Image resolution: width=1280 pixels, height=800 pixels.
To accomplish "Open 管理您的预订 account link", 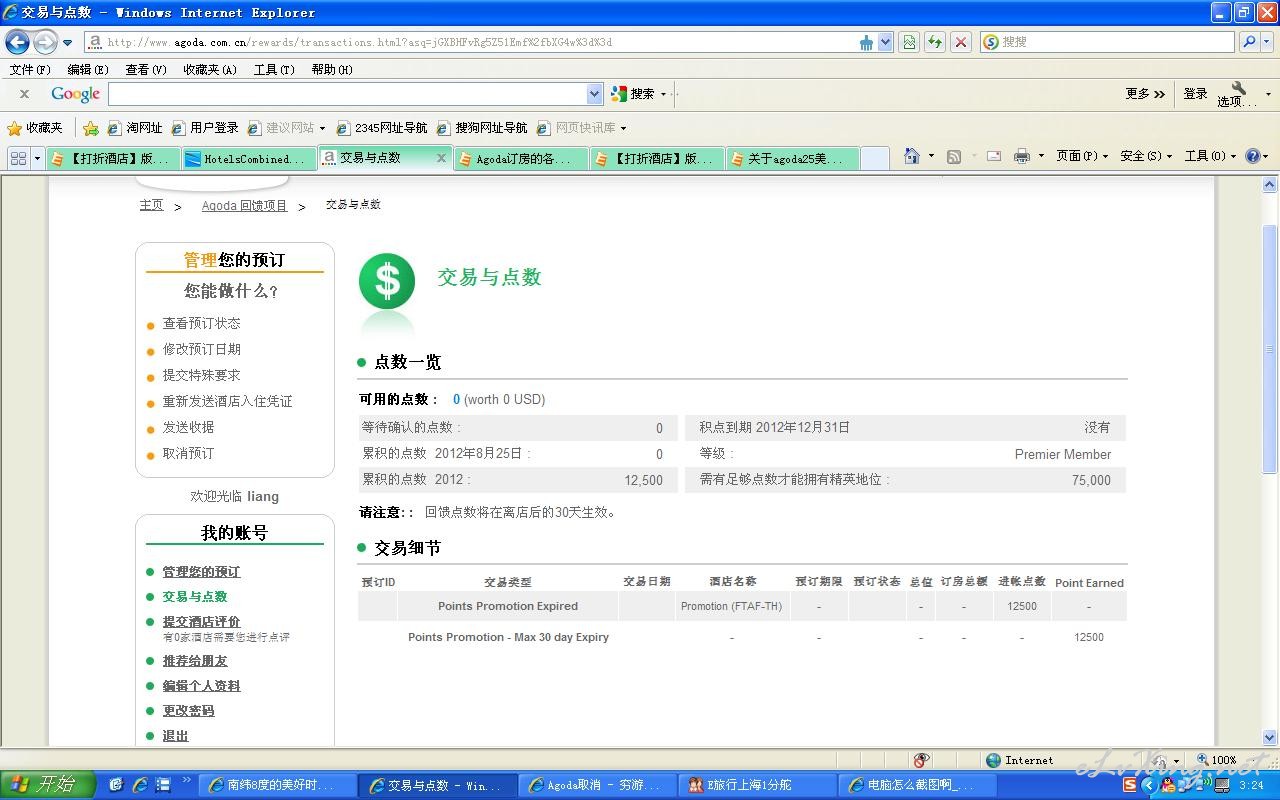I will coord(201,572).
